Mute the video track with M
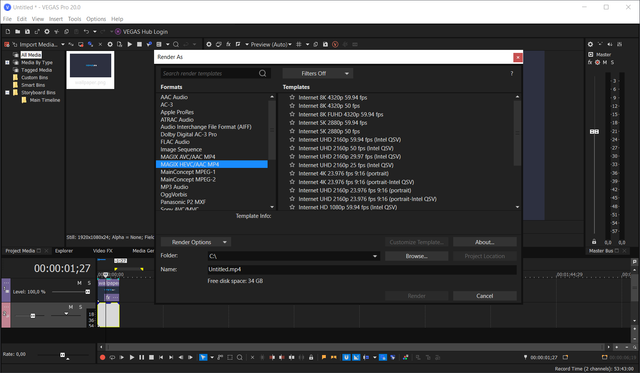The image size is (640, 373). [x=79, y=283]
